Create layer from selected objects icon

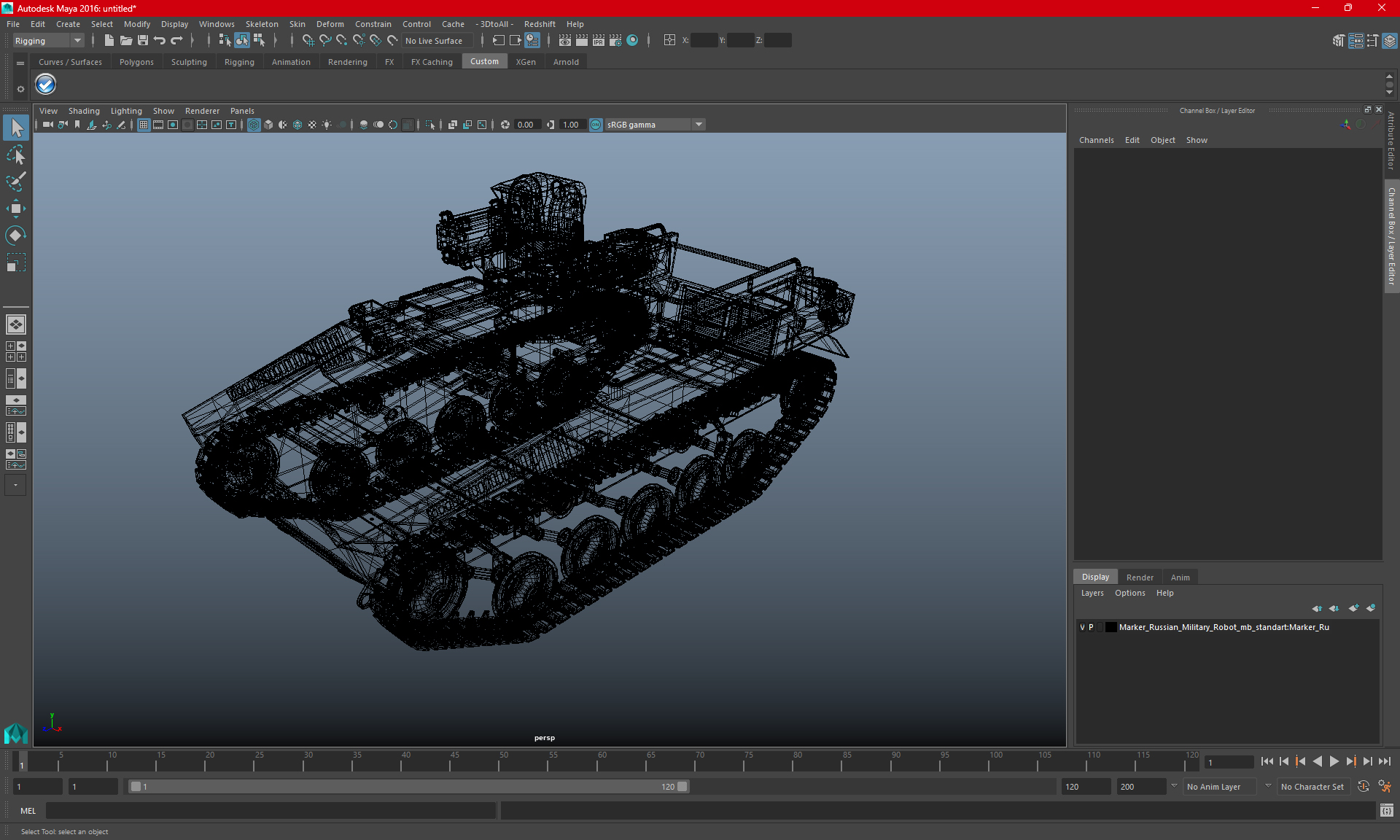click(1371, 608)
